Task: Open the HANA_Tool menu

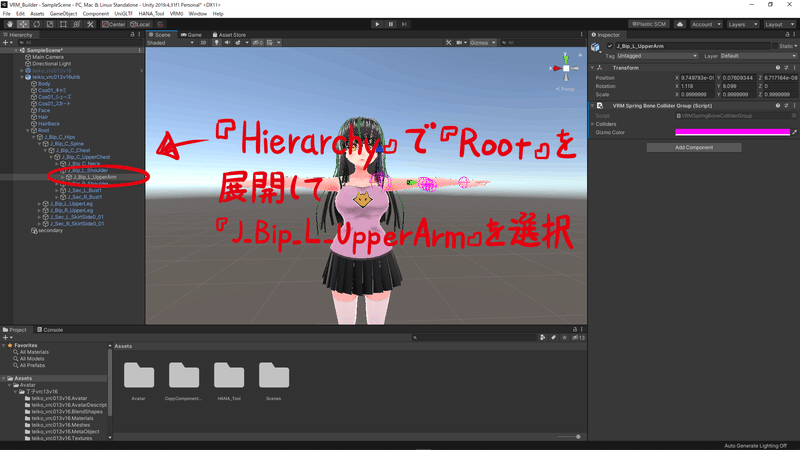Action: click(151, 14)
